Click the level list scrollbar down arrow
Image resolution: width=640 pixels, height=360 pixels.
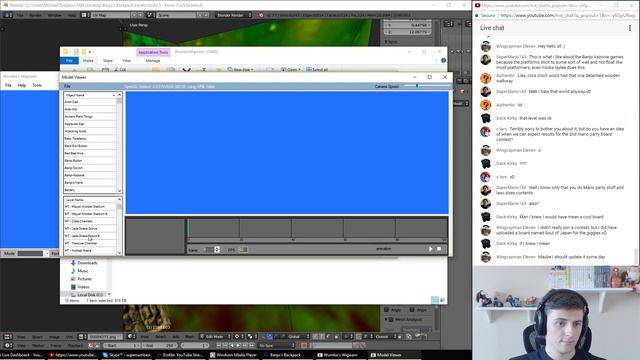[120, 253]
